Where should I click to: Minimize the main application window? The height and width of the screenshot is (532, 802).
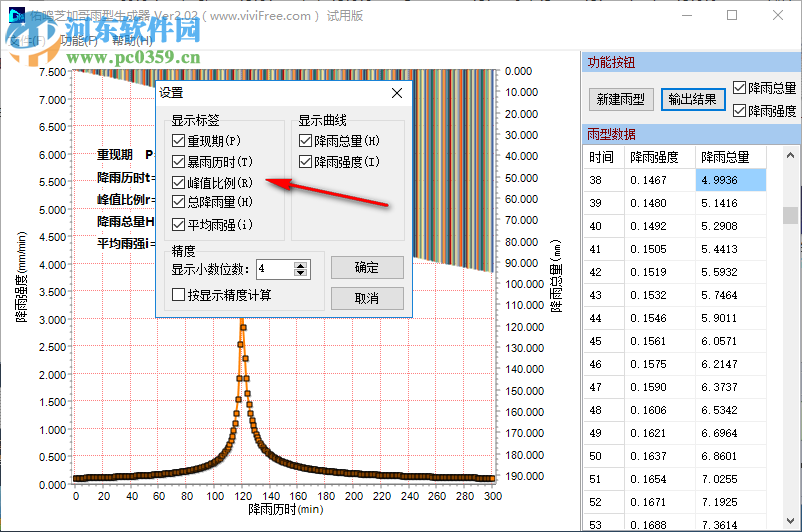687,15
